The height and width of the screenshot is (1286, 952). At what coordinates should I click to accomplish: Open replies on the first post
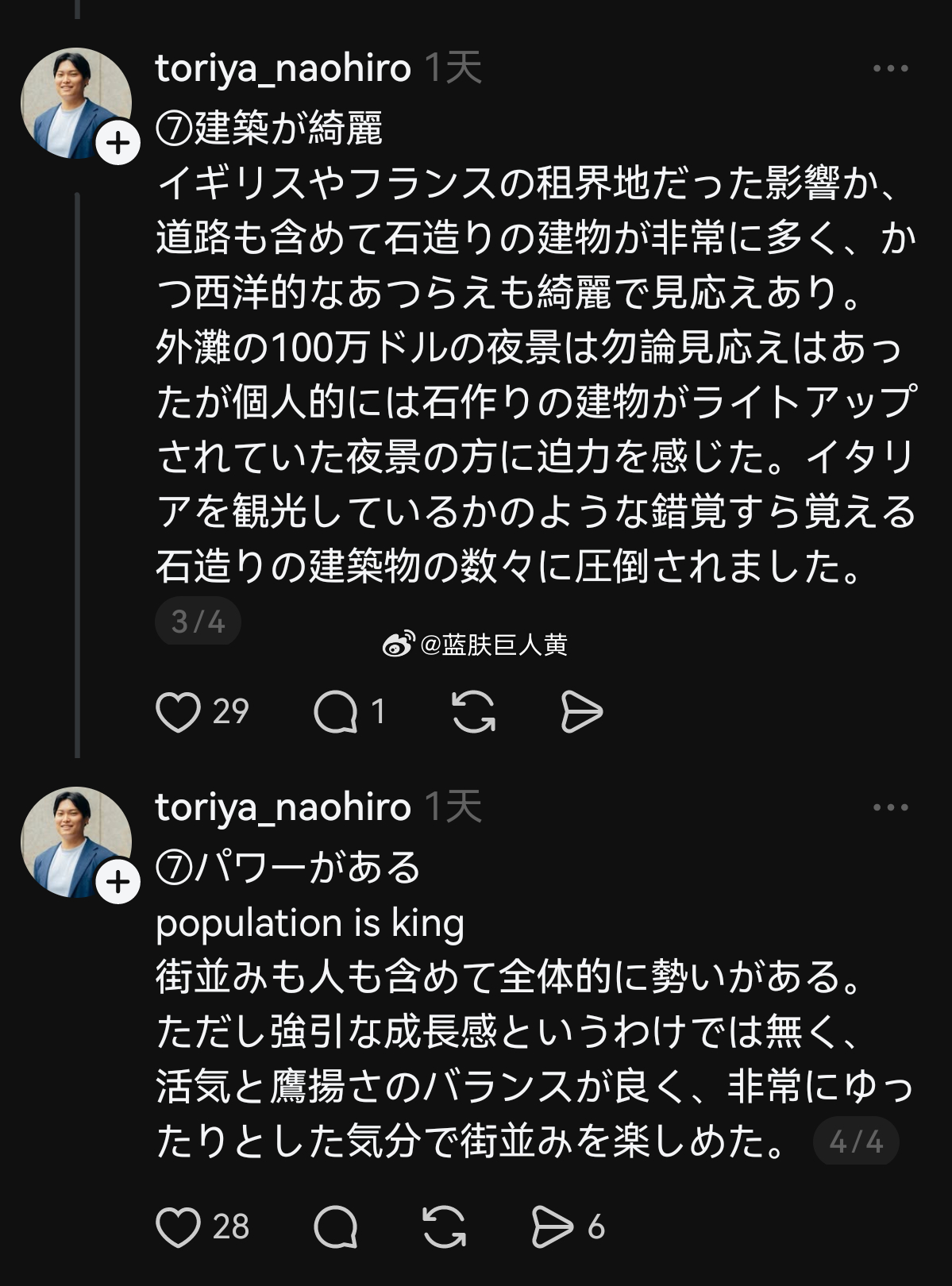coord(336,711)
